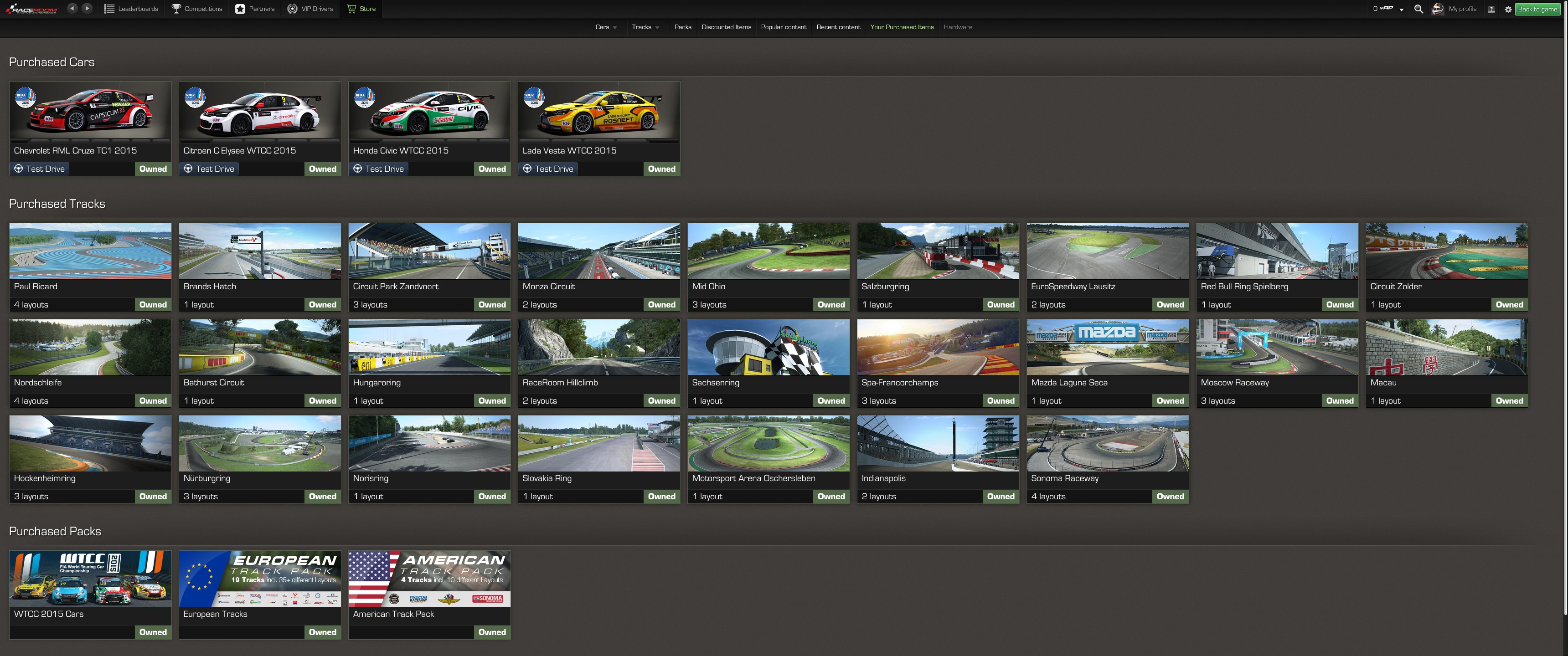Open the American Track Pack thumbnail
This screenshot has width=1568, height=656.
click(x=429, y=579)
